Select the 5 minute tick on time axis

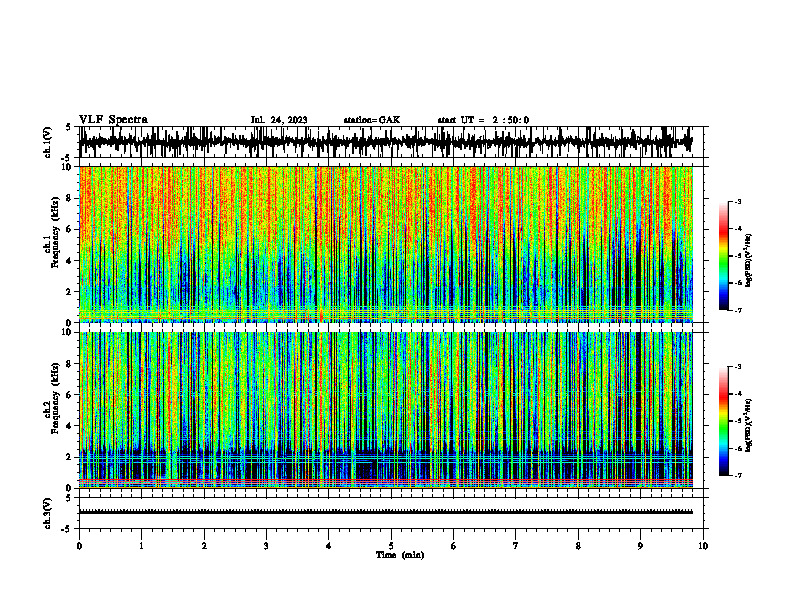(x=391, y=546)
